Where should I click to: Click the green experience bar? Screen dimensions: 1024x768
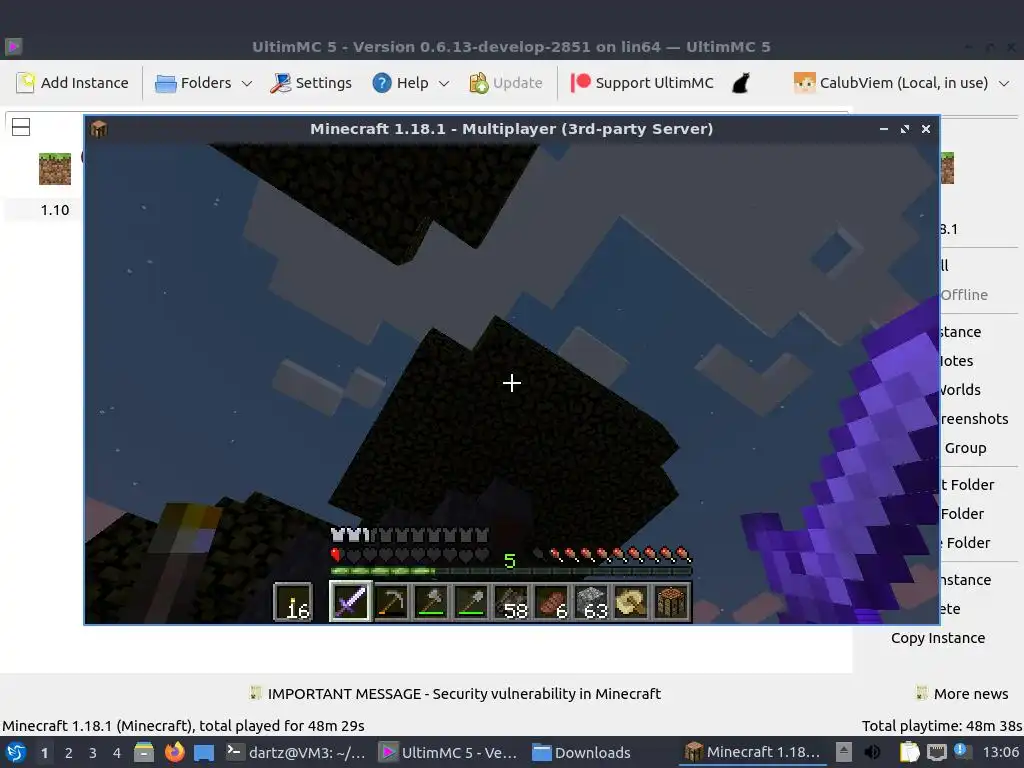point(511,571)
